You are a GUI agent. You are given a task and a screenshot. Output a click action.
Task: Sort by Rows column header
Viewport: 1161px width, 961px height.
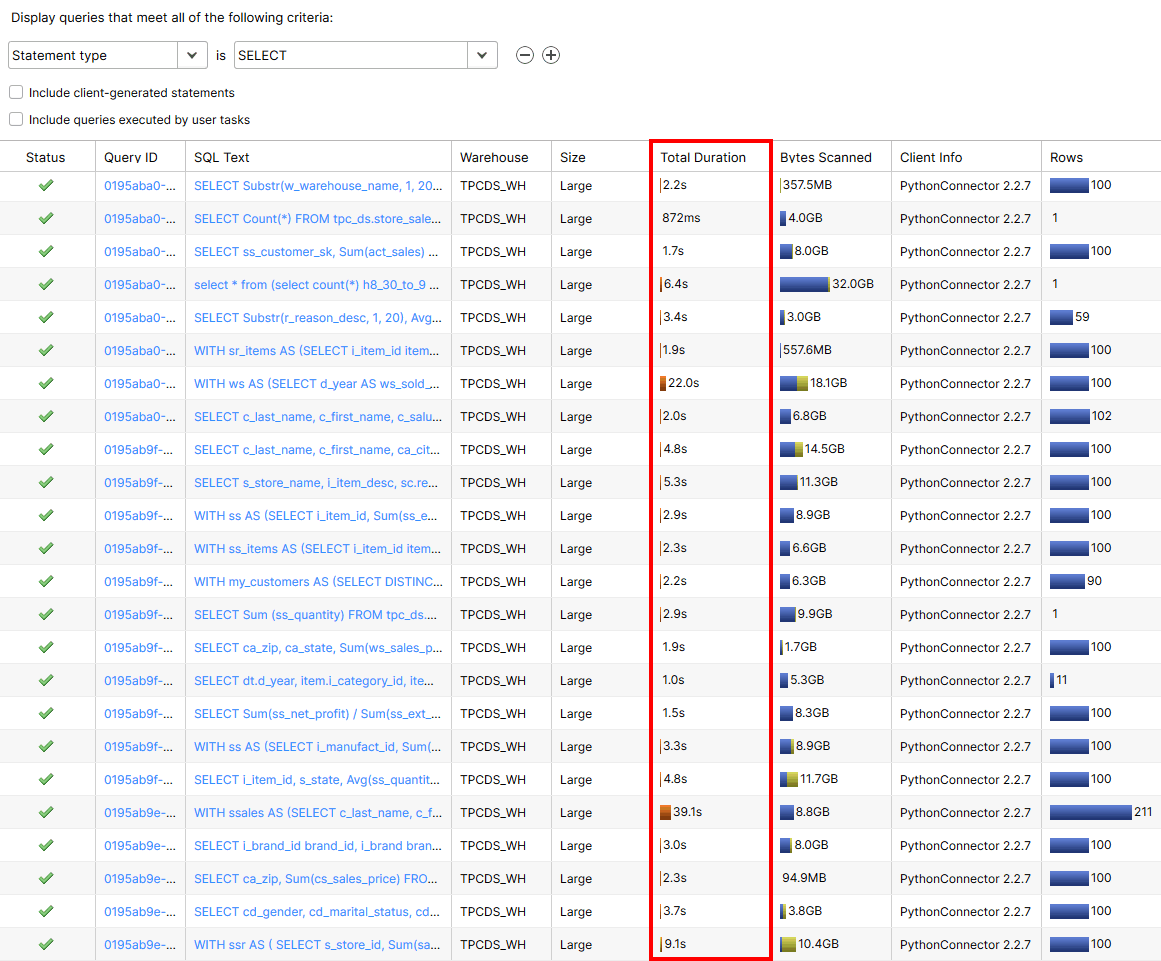1066,158
